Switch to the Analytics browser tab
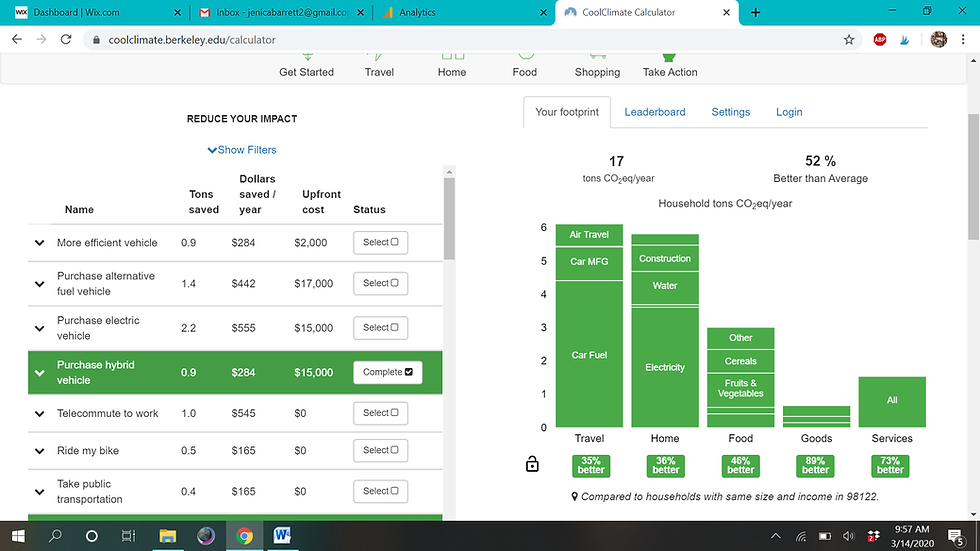 pyautogui.click(x=462, y=12)
